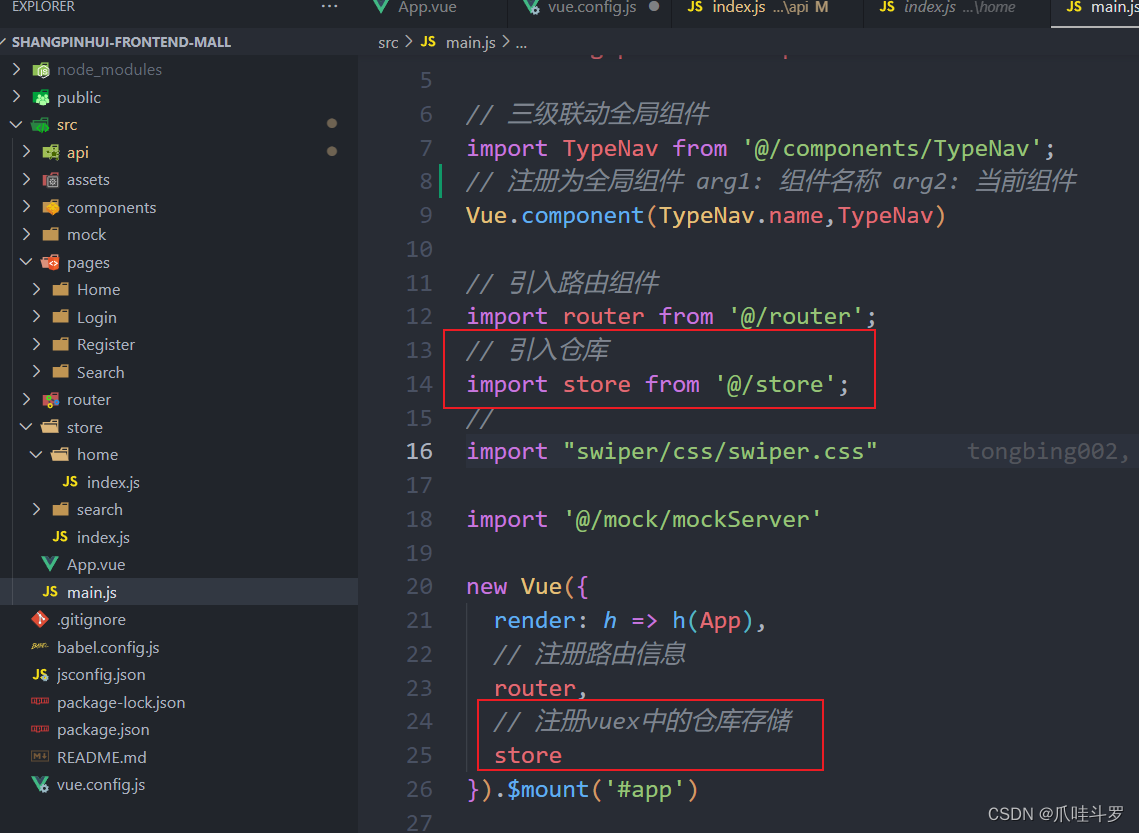Click the Vue.component call on line 9
Image resolution: width=1139 pixels, height=833 pixels.
[705, 216]
